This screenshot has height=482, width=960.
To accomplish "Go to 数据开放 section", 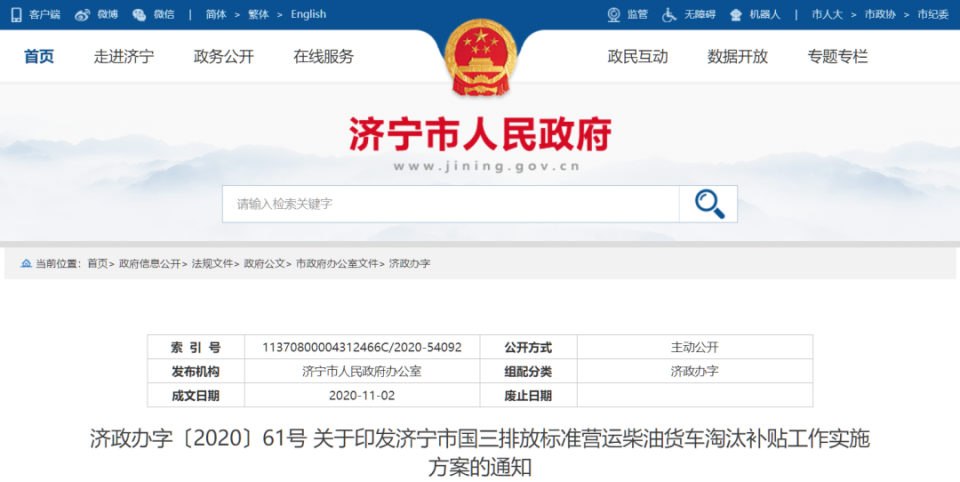I will click(x=738, y=57).
